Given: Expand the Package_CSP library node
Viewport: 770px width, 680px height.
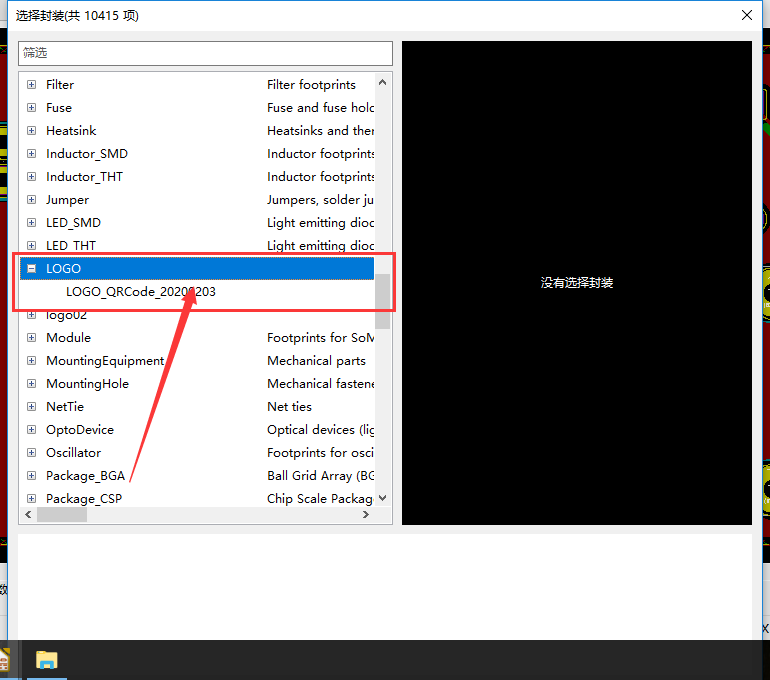Looking at the screenshot, I should (31, 499).
